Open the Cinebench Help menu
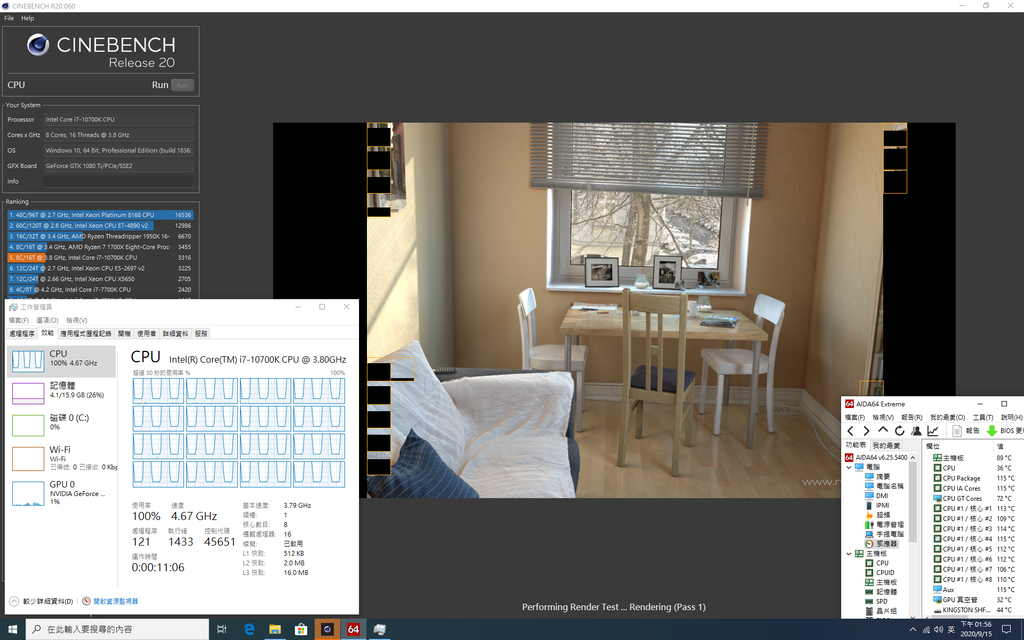This screenshot has height=640, width=1024. tap(27, 18)
